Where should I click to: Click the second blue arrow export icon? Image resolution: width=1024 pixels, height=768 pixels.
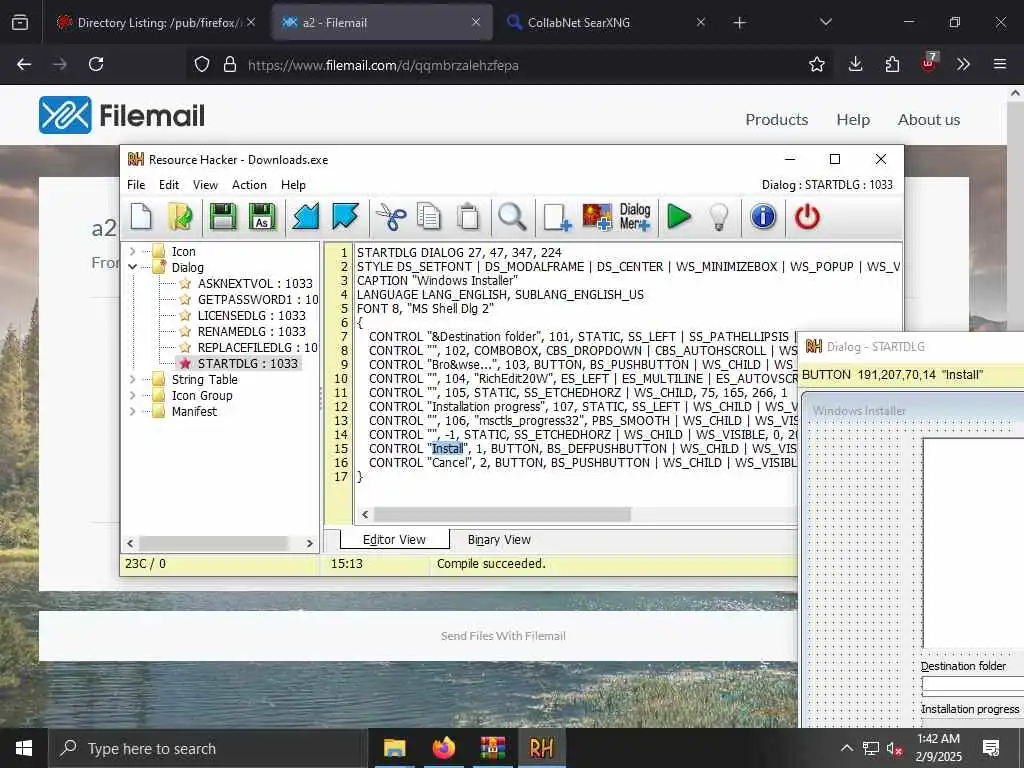345,217
